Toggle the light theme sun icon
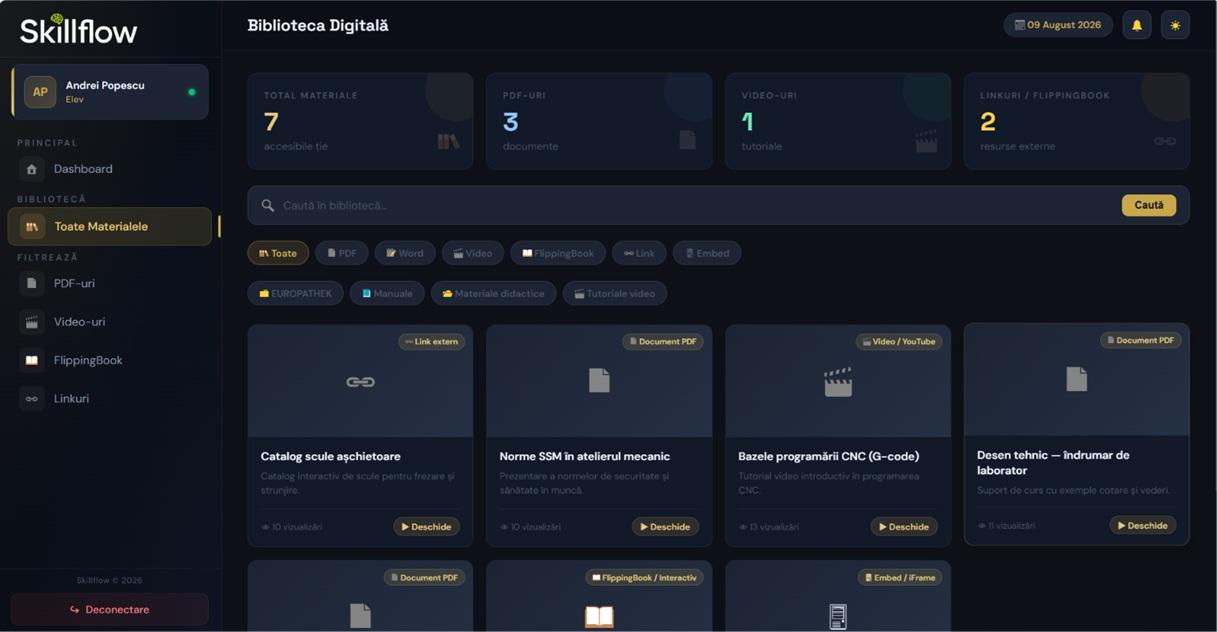This screenshot has width=1217, height=632. click(1175, 25)
